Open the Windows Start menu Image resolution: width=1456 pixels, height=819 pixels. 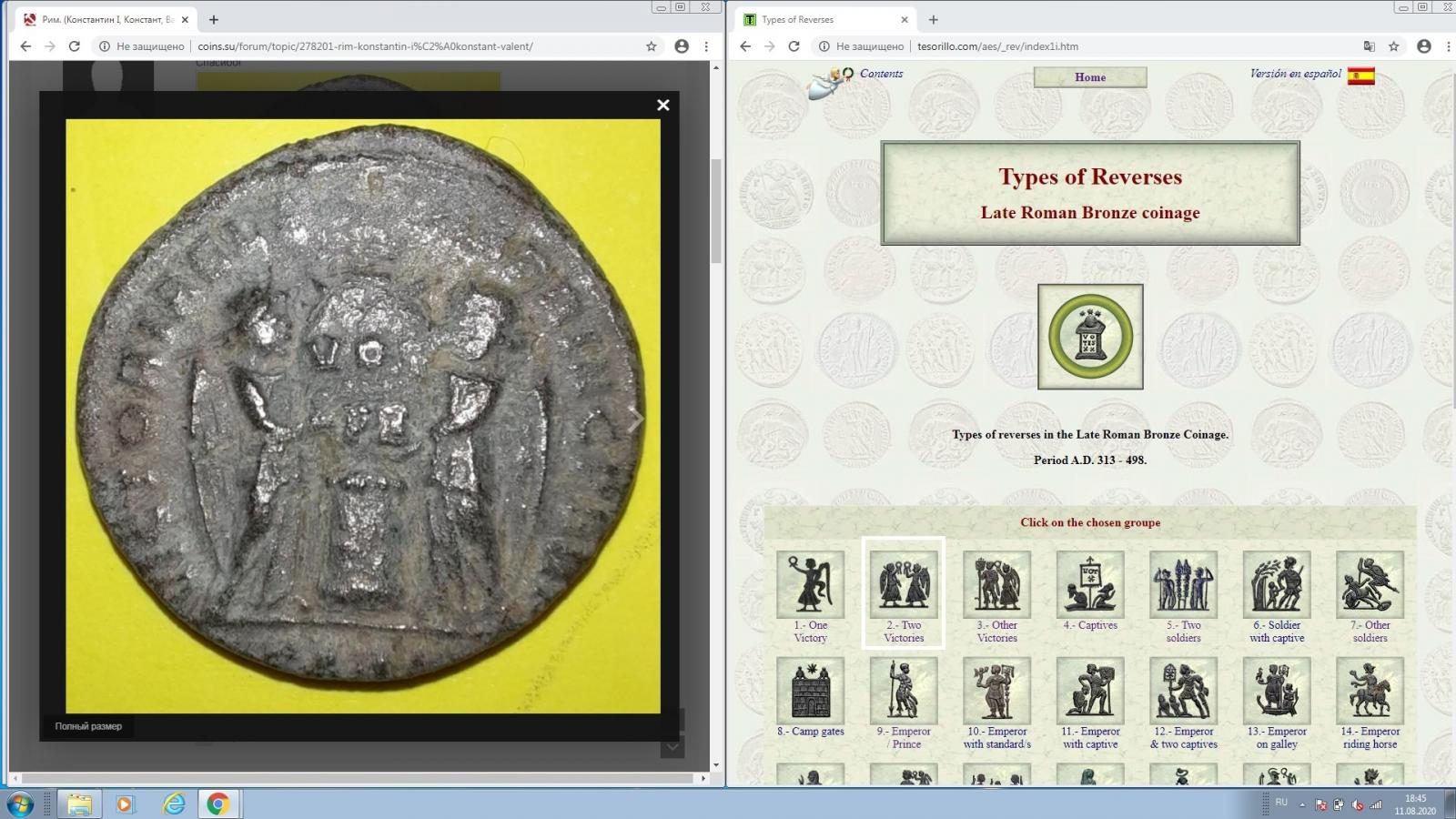(20, 804)
